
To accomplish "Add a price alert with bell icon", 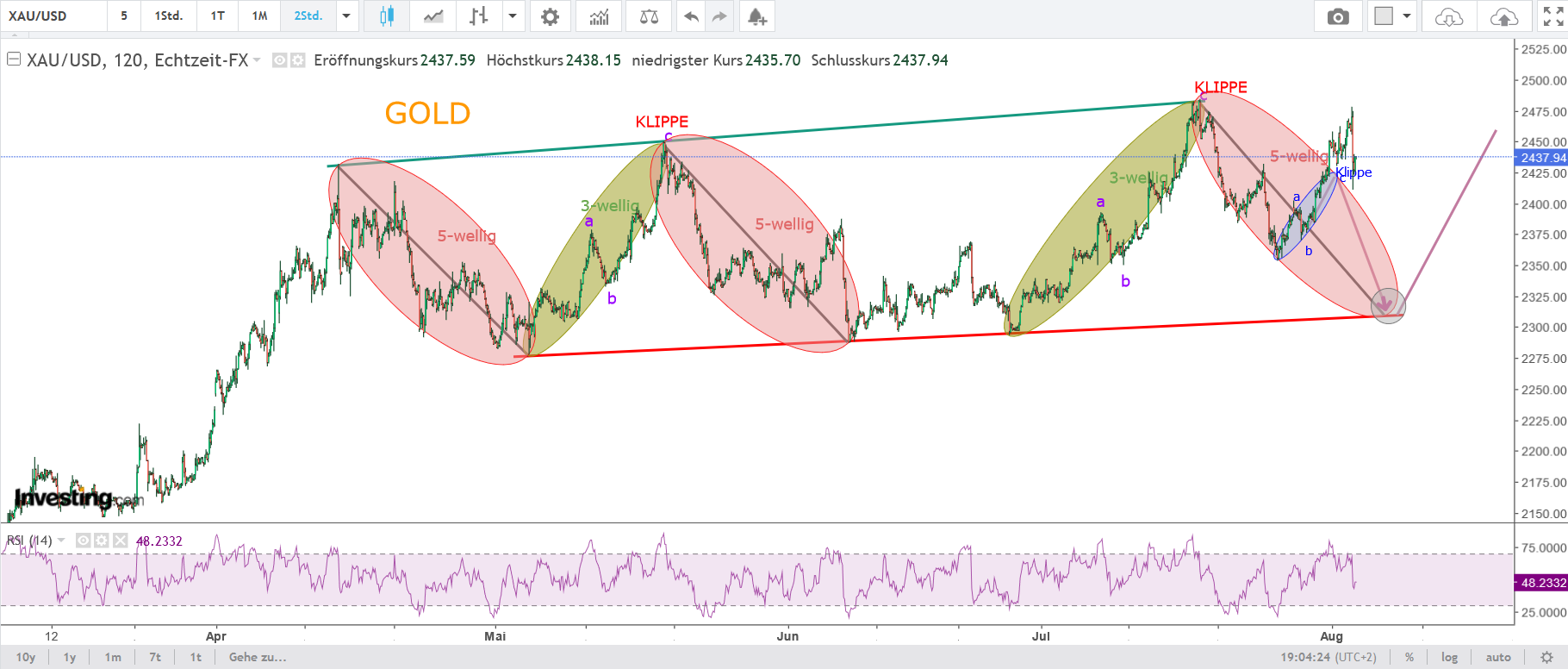I will (757, 16).
